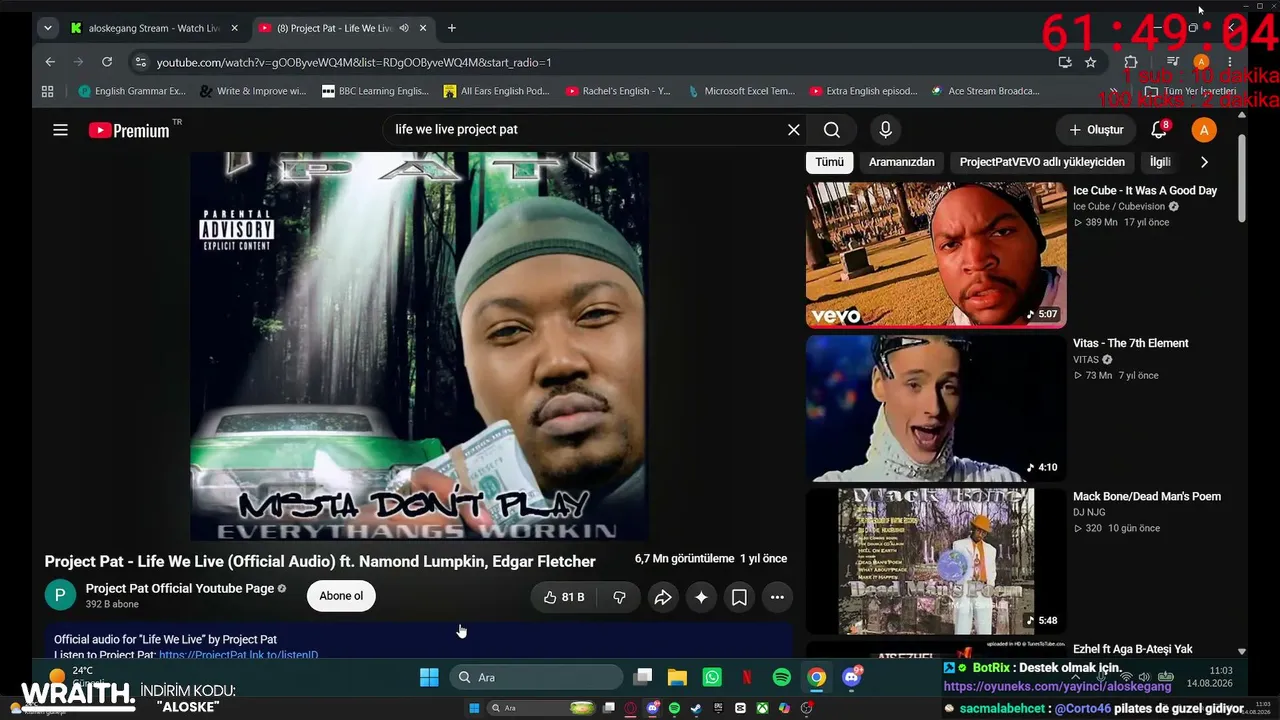This screenshot has width=1280, height=720.
Task: Share the video
Action: click(x=662, y=597)
